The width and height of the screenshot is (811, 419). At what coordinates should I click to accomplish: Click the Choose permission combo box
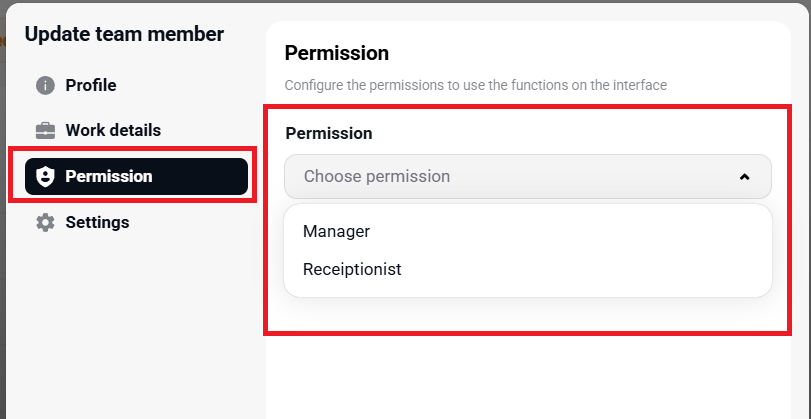pos(527,177)
